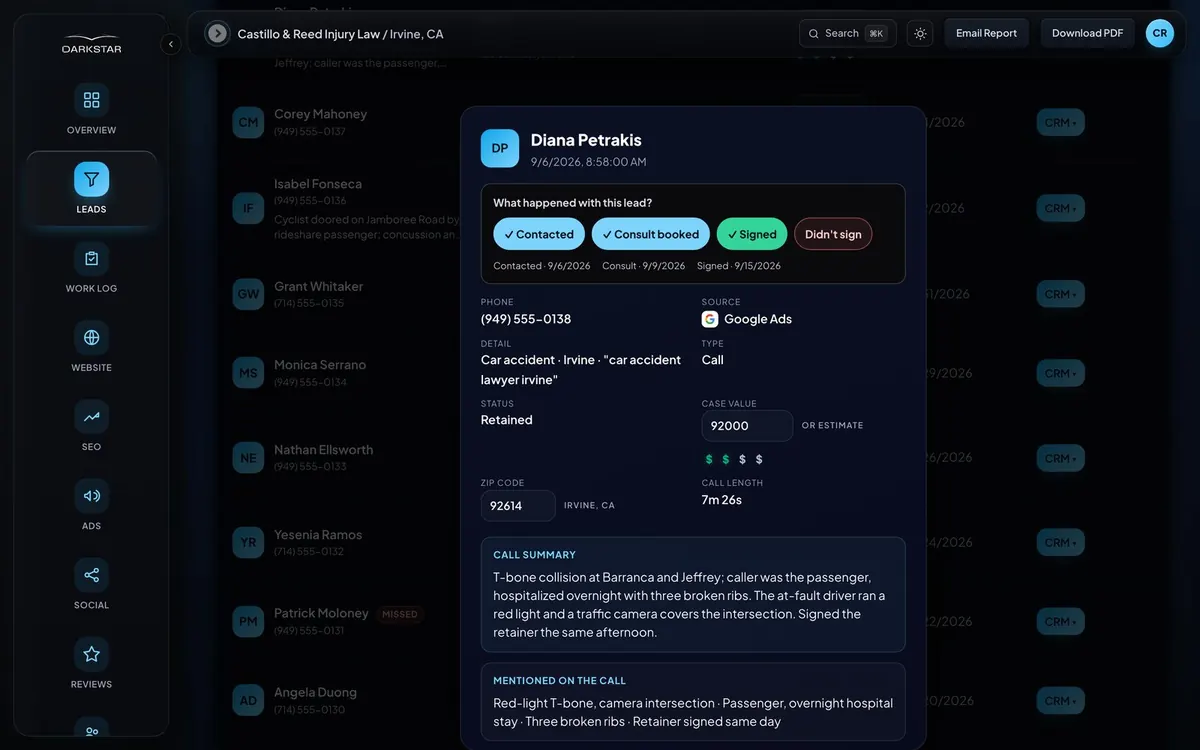Click the Google Ads source icon
Viewport: 1200px width, 750px height.
click(710, 319)
